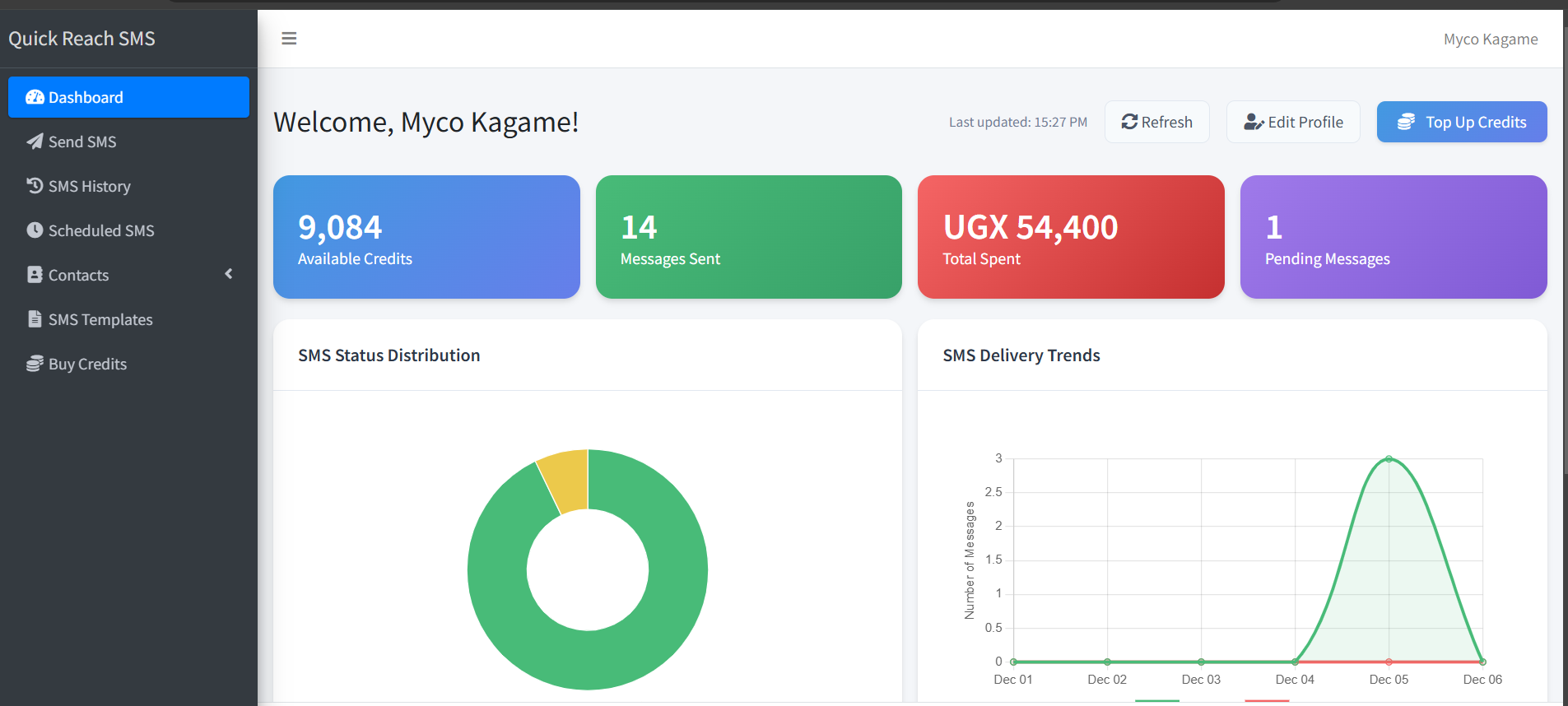Click the circular arrows Refresh icon
This screenshot has width=1568, height=706.
[x=1129, y=122]
